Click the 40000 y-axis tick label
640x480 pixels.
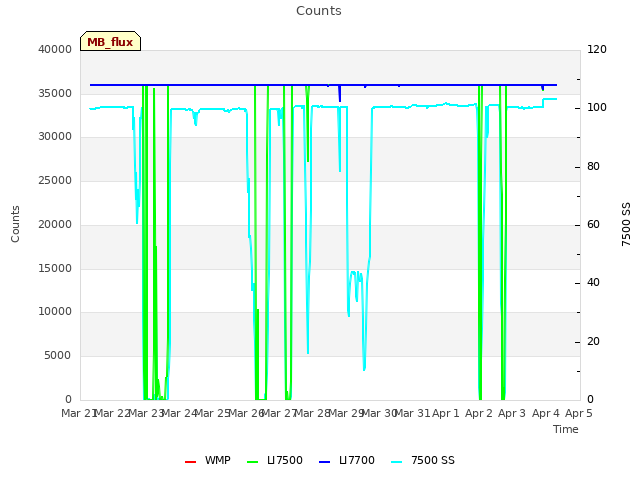coord(55,49)
